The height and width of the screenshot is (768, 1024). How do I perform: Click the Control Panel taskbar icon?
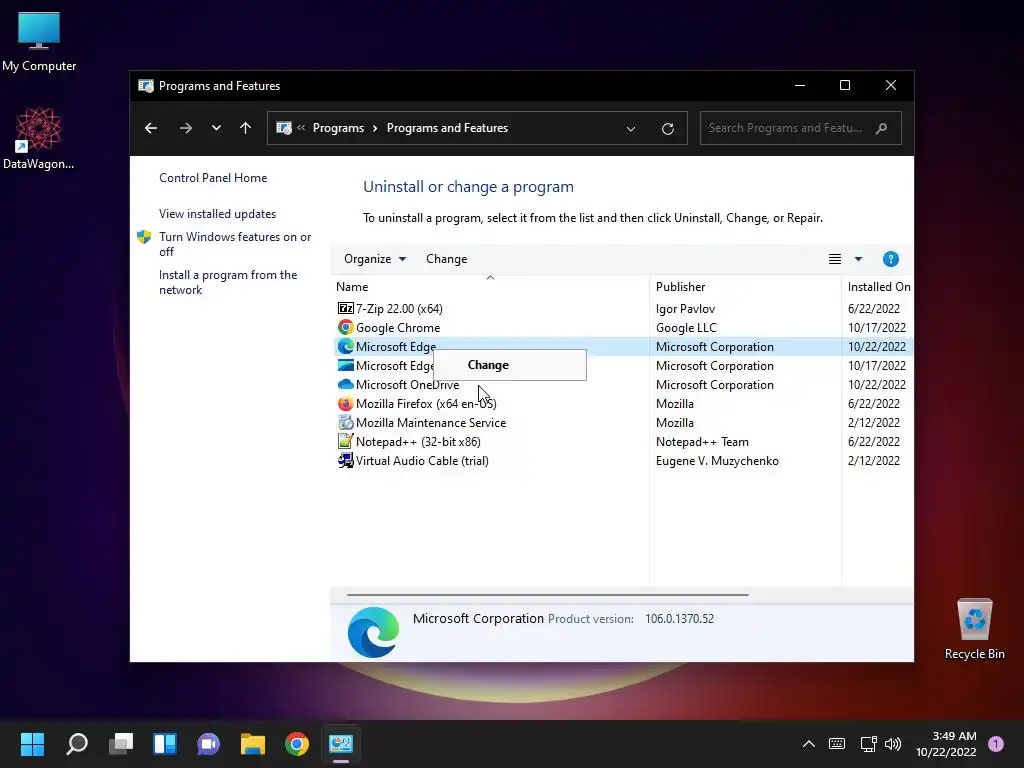pyautogui.click(x=341, y=744)
